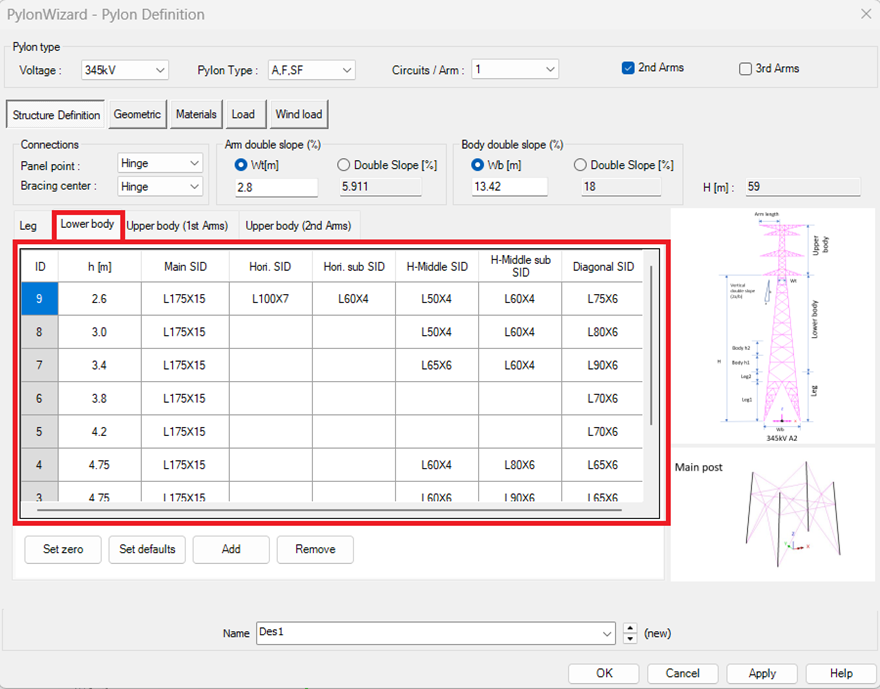The width and height of the screenshot is (880, 689).
Task: Select Arm Double Slope [%] radio button
Action: [x=344, y=165]
